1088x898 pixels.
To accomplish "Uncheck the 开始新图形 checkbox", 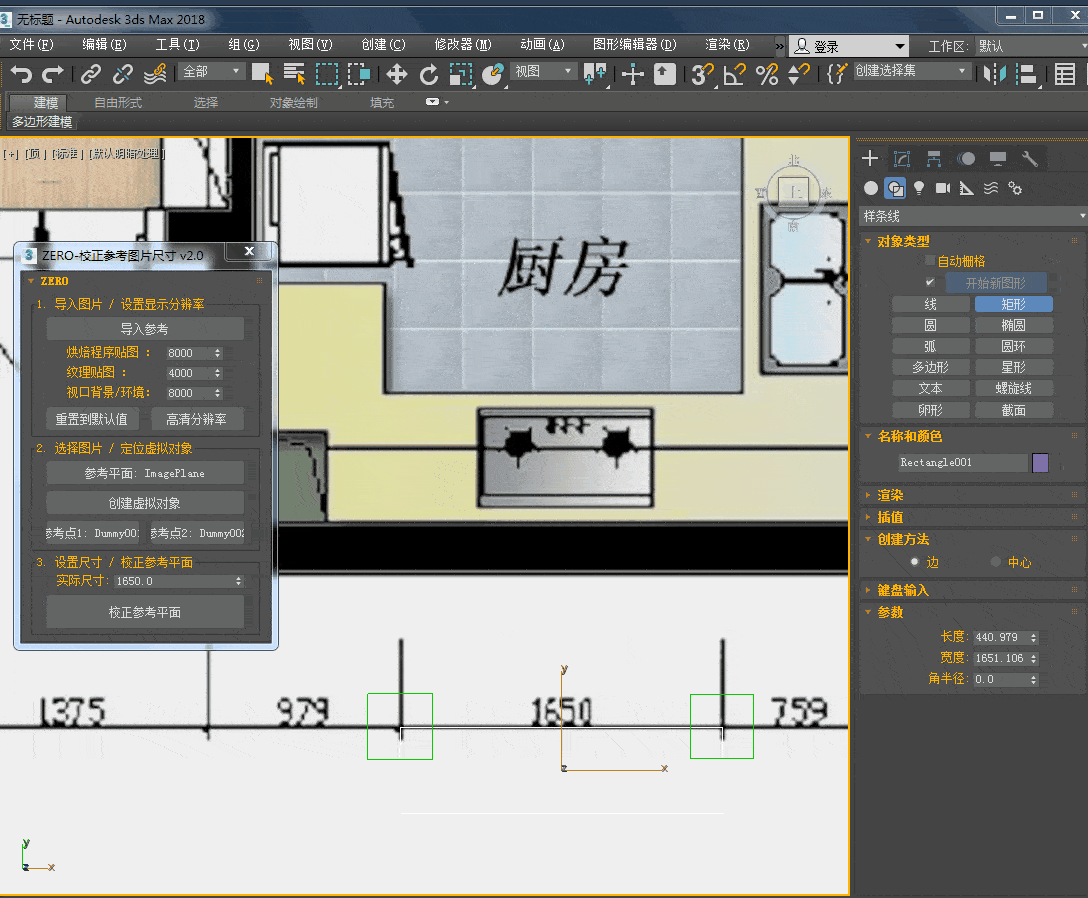I will point(930,283).
